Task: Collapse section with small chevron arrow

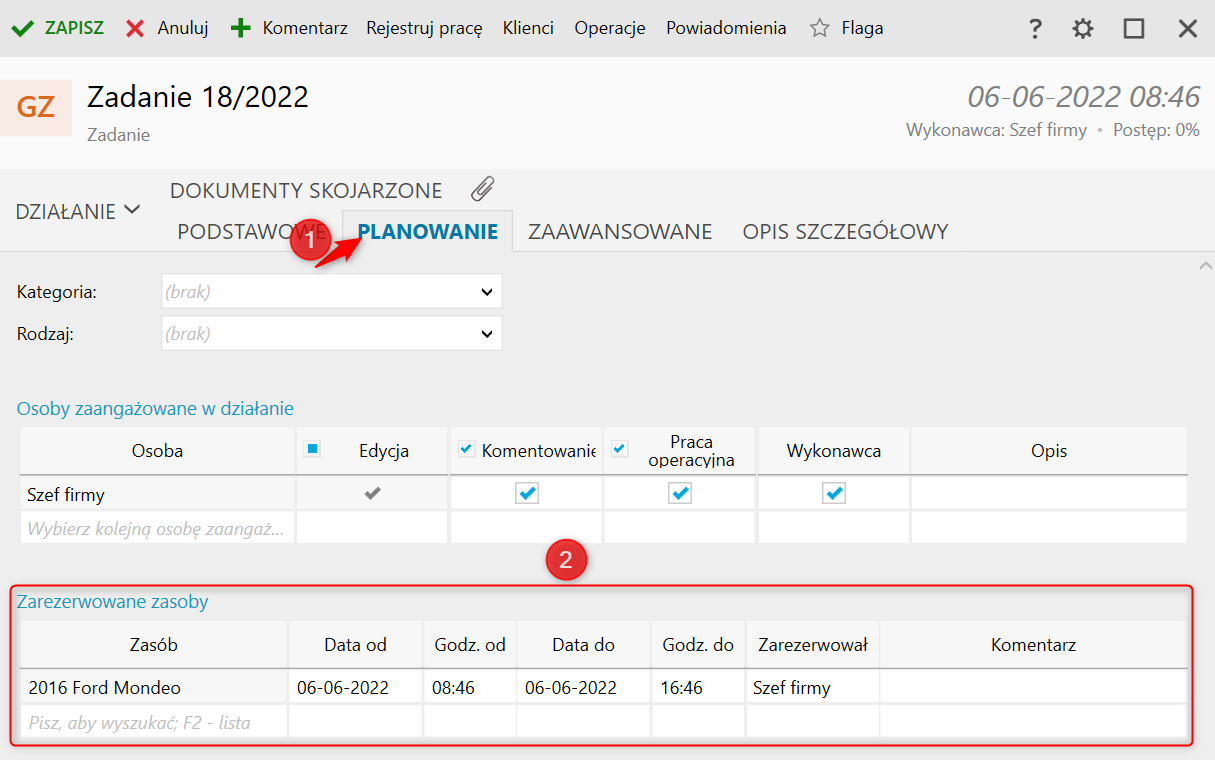Action: [1203, 265]
